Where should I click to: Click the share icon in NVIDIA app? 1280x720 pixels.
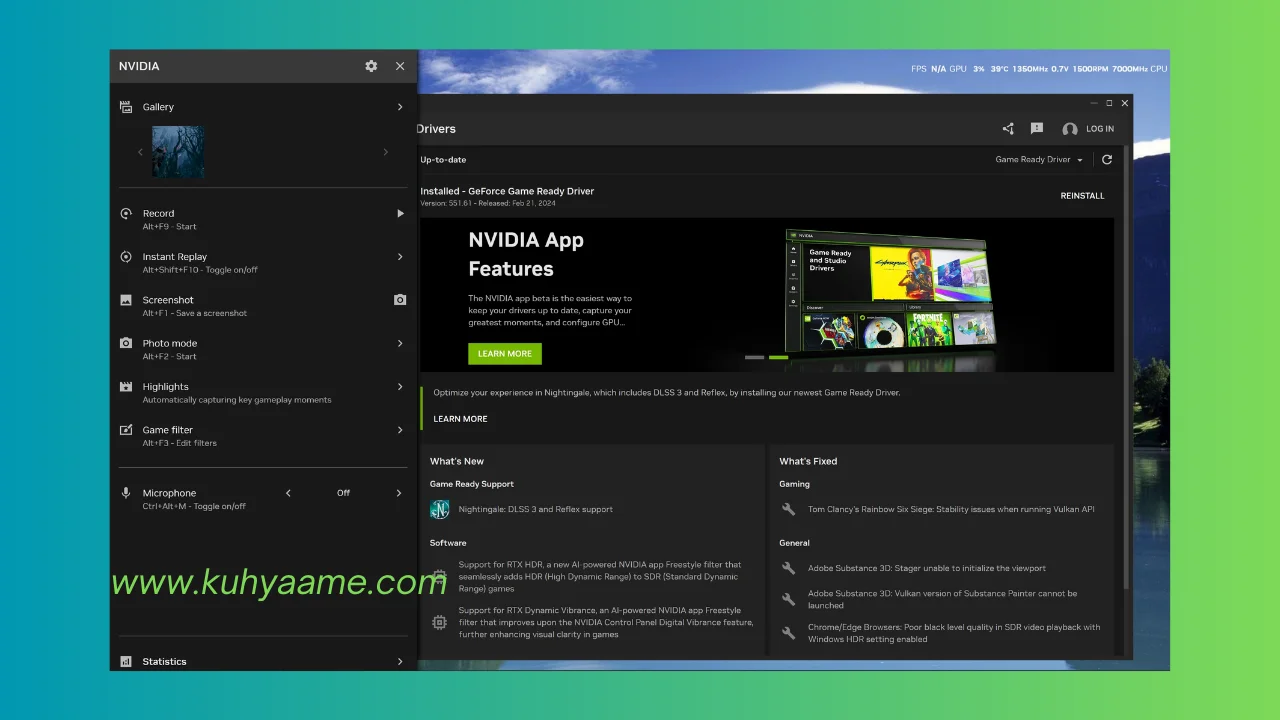point(1008,129)
